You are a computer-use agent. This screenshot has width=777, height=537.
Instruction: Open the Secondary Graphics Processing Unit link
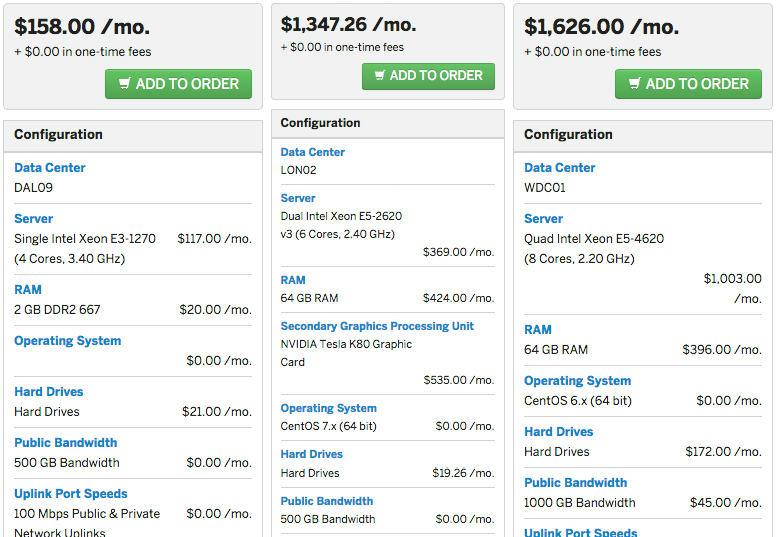point(377,327)
